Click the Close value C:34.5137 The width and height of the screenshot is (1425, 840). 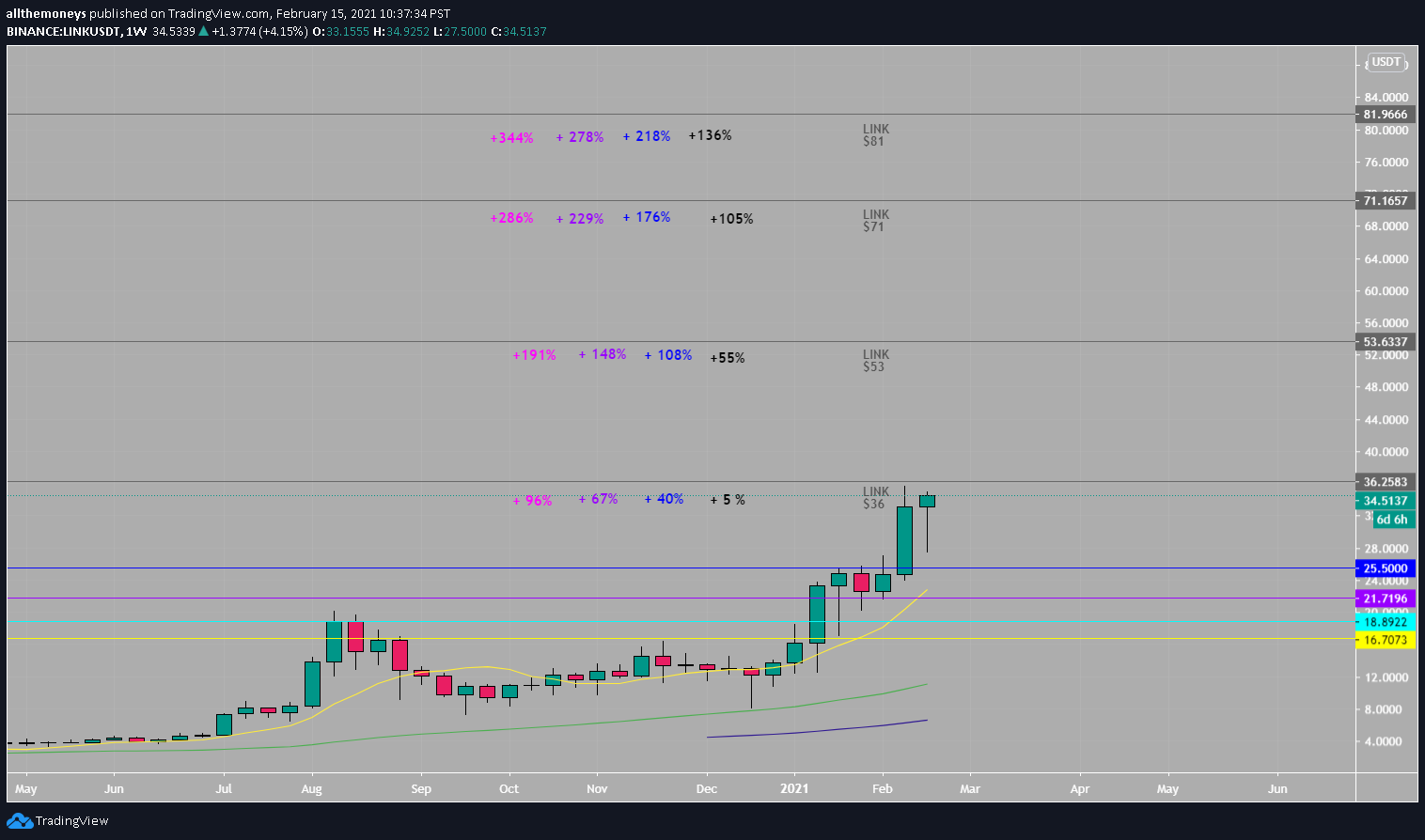point(519,31)
